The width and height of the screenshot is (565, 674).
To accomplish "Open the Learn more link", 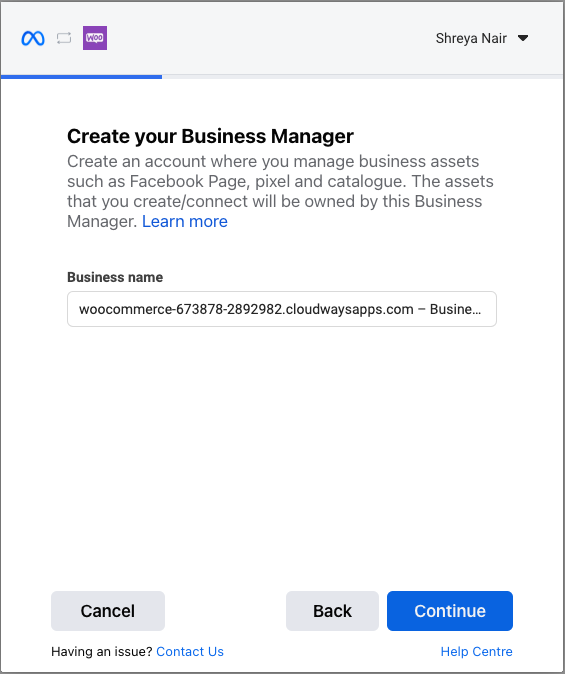I will (184, 221).
